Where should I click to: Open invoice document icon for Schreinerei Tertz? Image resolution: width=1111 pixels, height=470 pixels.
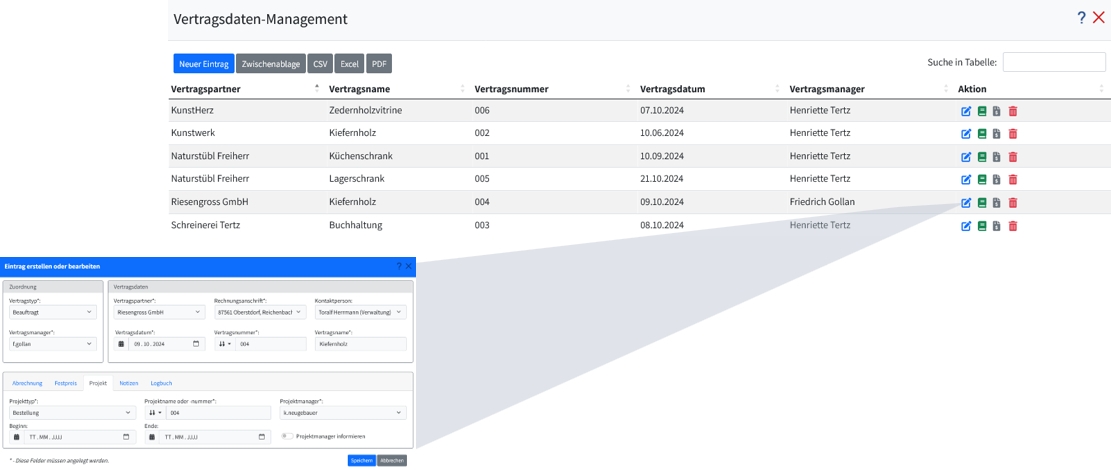[997, 226]
